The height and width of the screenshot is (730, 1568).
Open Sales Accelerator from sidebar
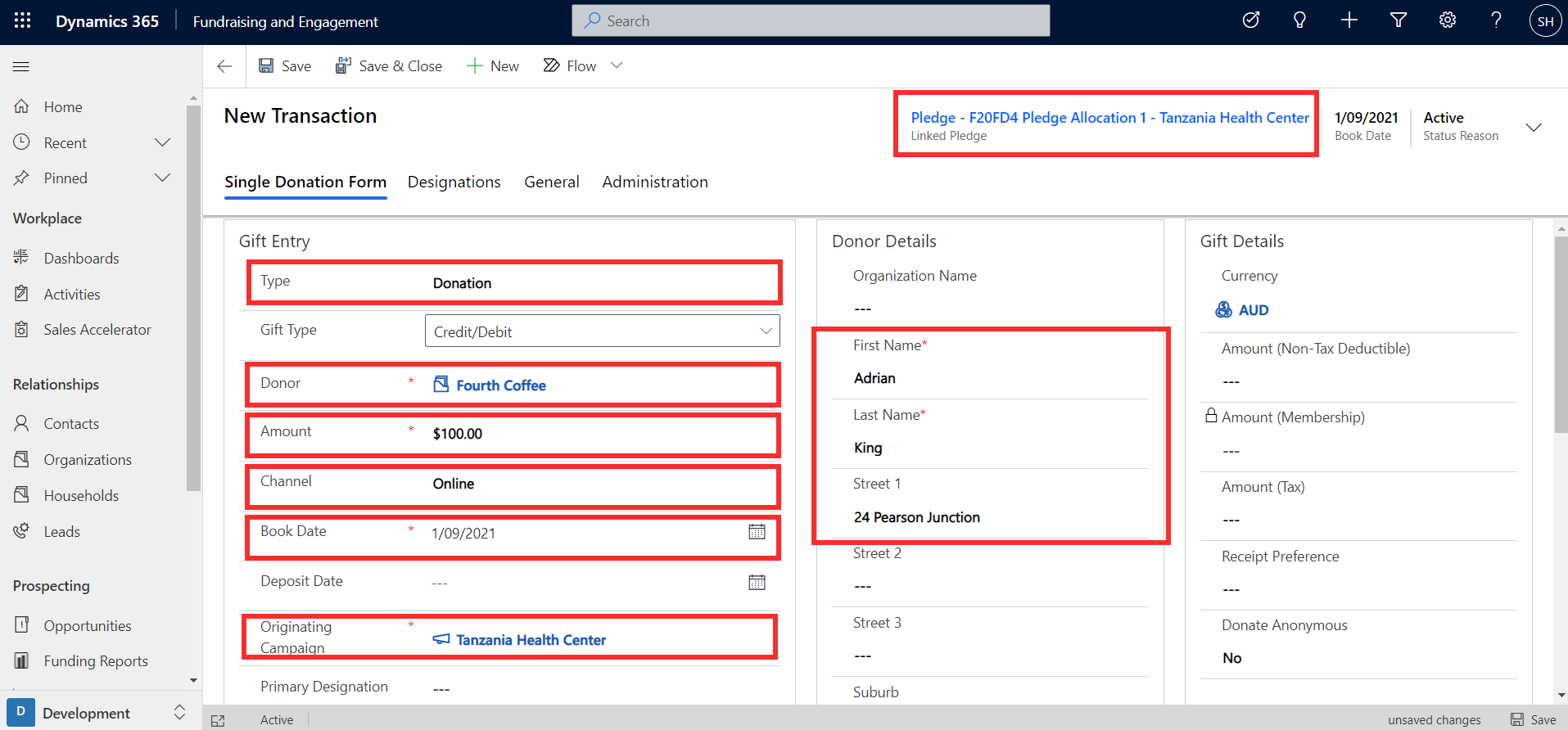97,330
